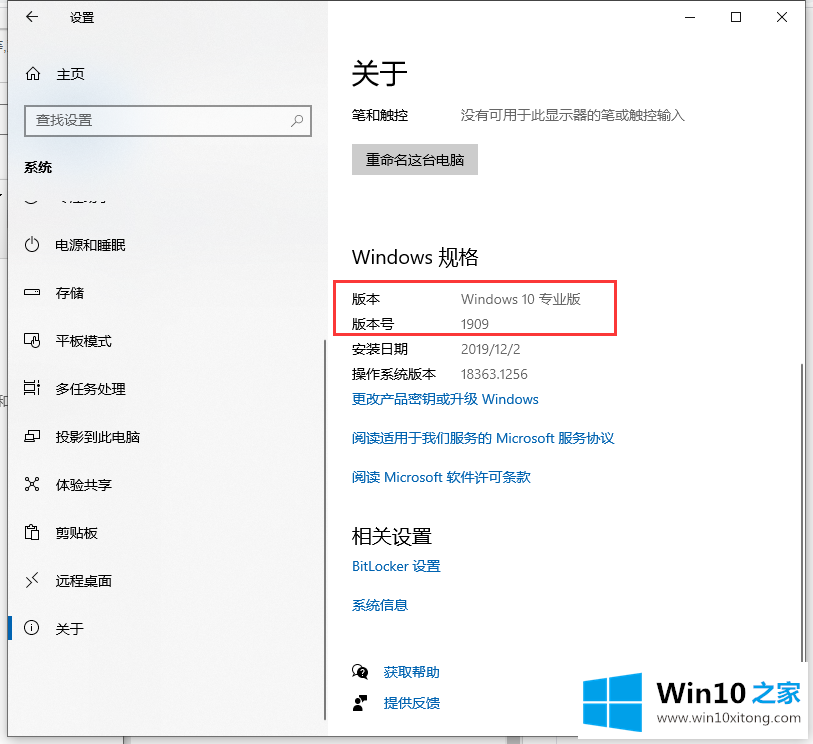Click the Remote Desktop icon
Viewport: 813px width, 744px height.
tap(32, 580)
